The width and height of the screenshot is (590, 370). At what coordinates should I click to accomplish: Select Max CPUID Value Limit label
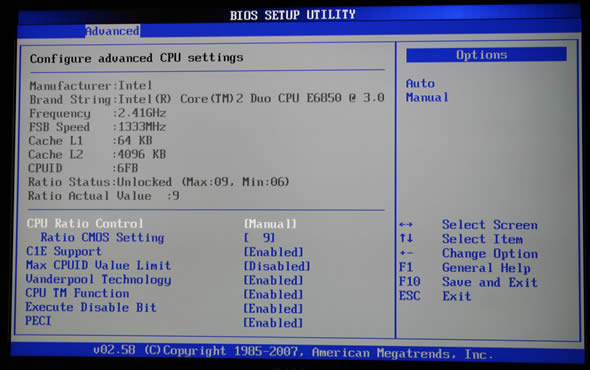tap(98, 265)
